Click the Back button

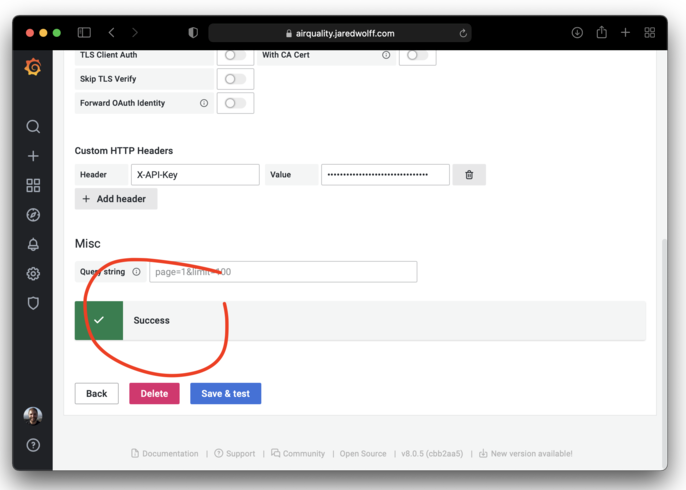(x=96, y=393)
